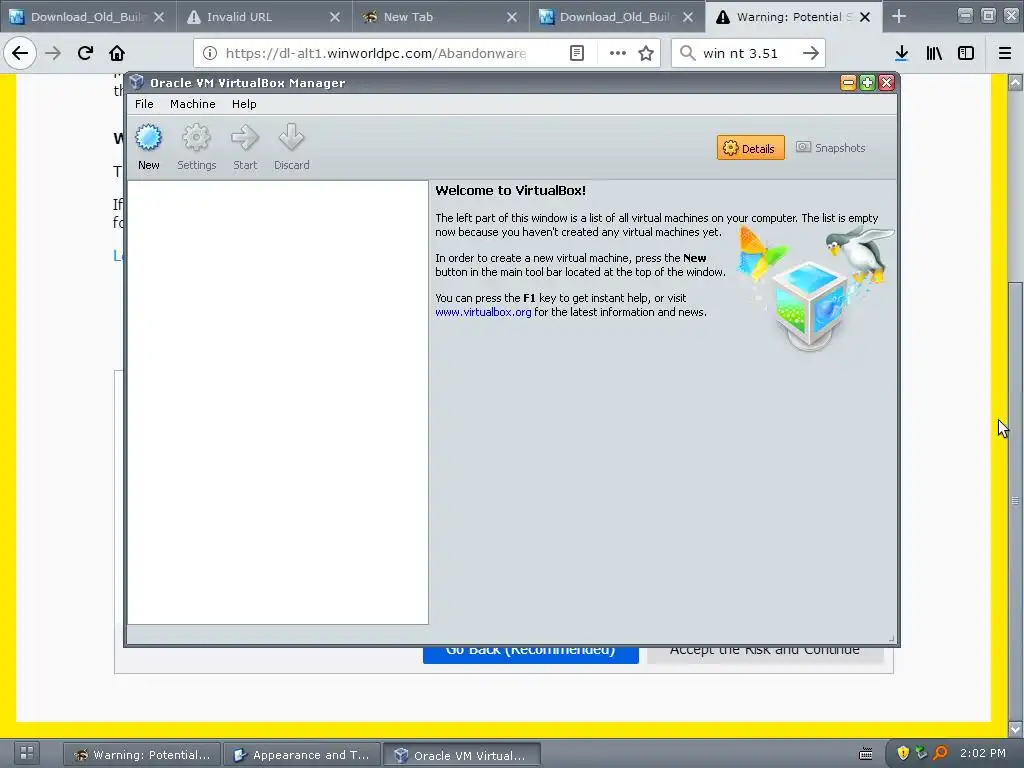Click the search box containing win nt 3.51
Screen dimensions: 1024x768
tap(748, 53)
